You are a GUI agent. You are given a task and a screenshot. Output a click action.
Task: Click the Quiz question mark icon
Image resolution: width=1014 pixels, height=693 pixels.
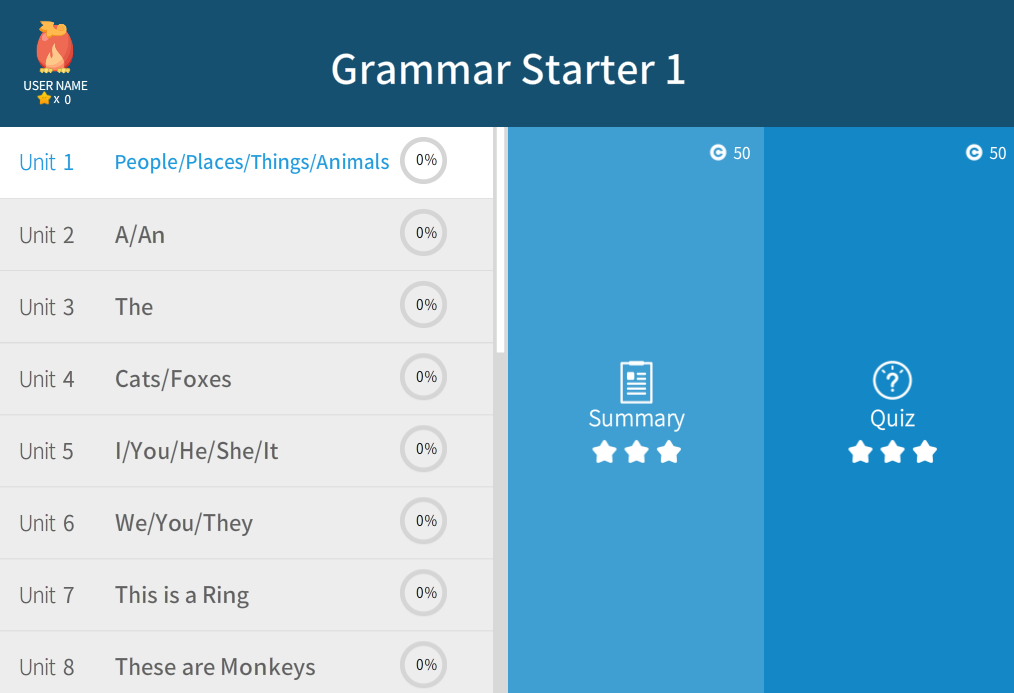click(x=892, y=381)
